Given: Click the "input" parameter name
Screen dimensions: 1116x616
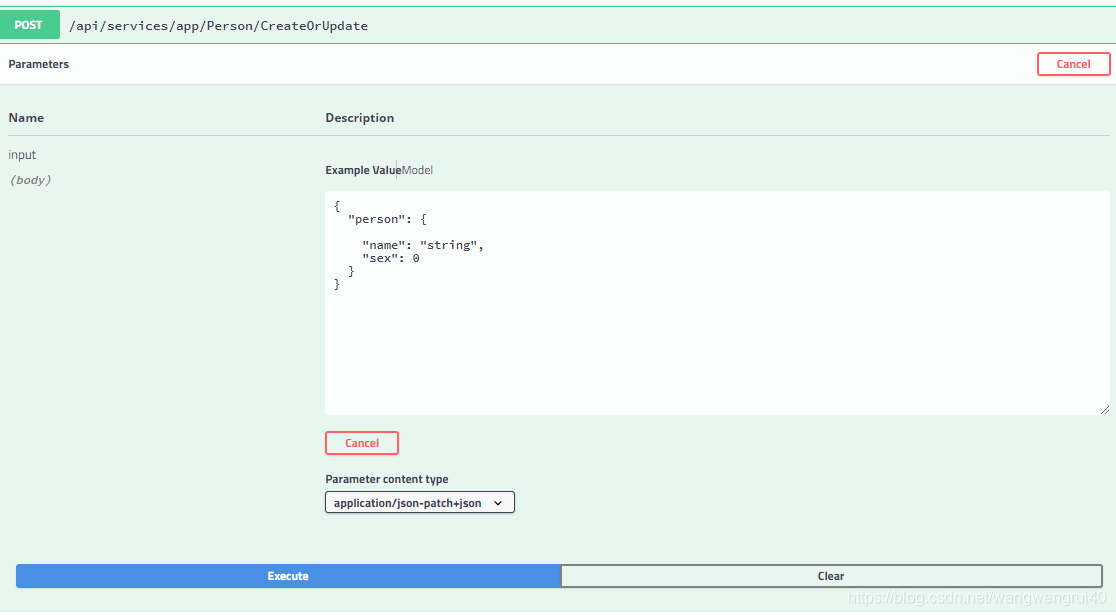Looking at the screenshot, I should coord(22,155).
